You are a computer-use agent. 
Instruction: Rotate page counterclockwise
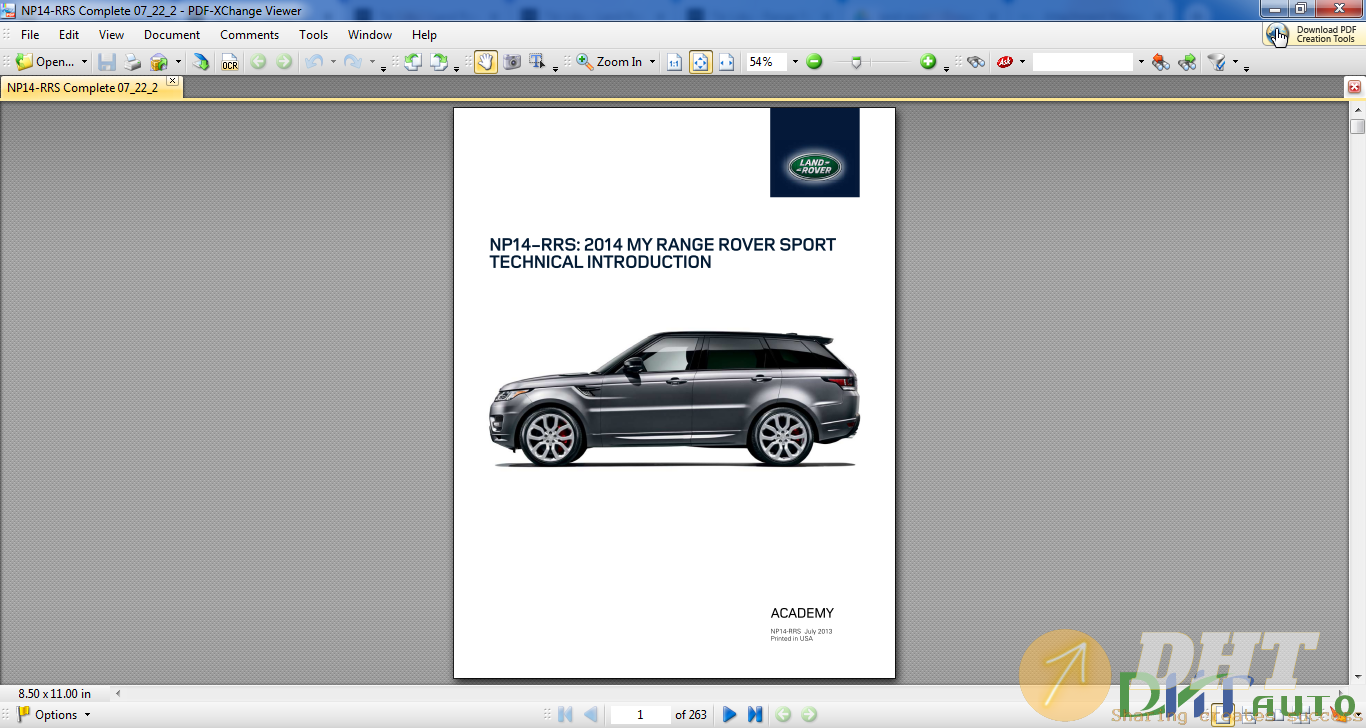pyautogui.click(x=413, y=62)
